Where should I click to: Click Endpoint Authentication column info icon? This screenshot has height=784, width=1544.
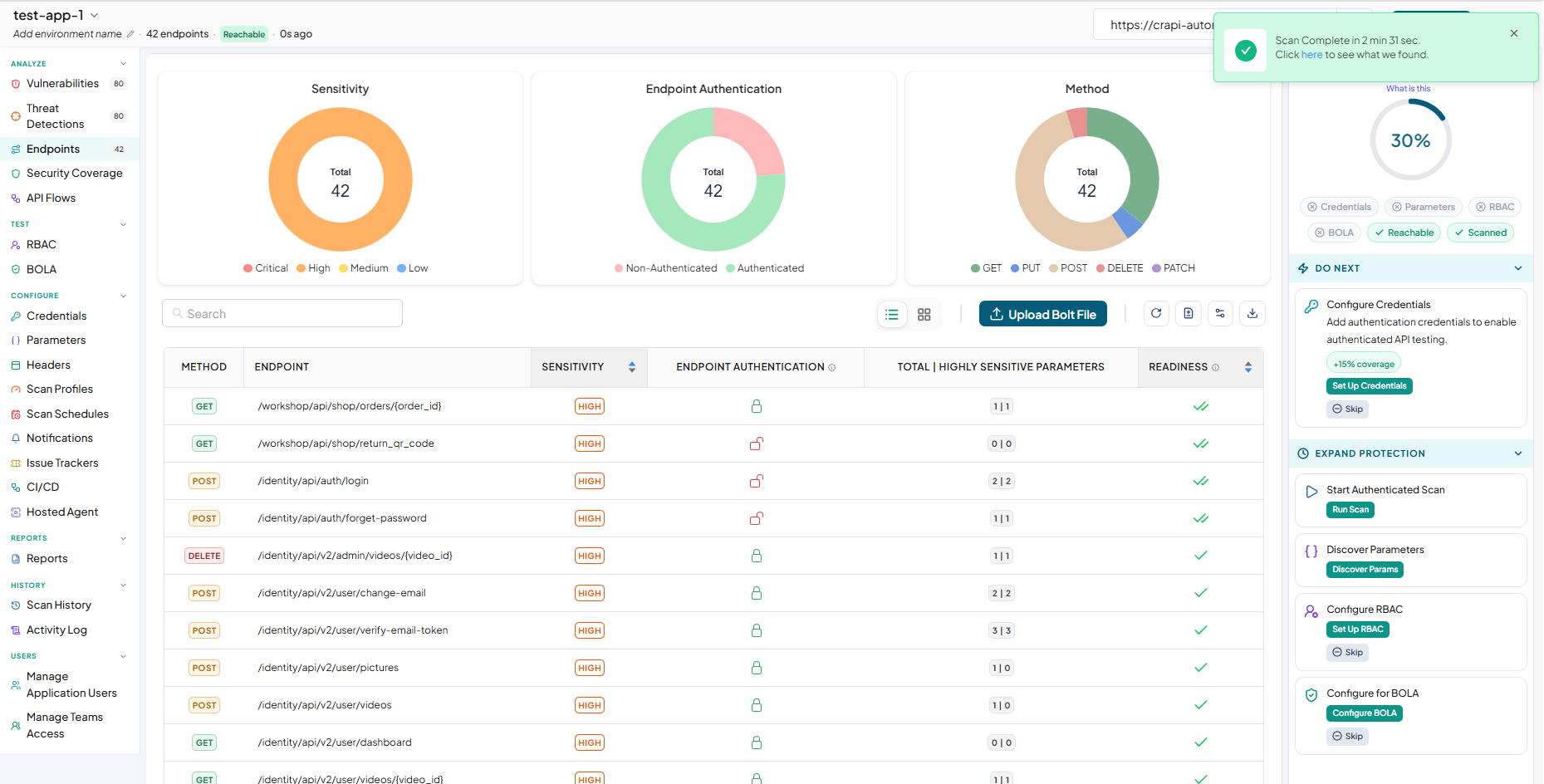coord(832,367)
